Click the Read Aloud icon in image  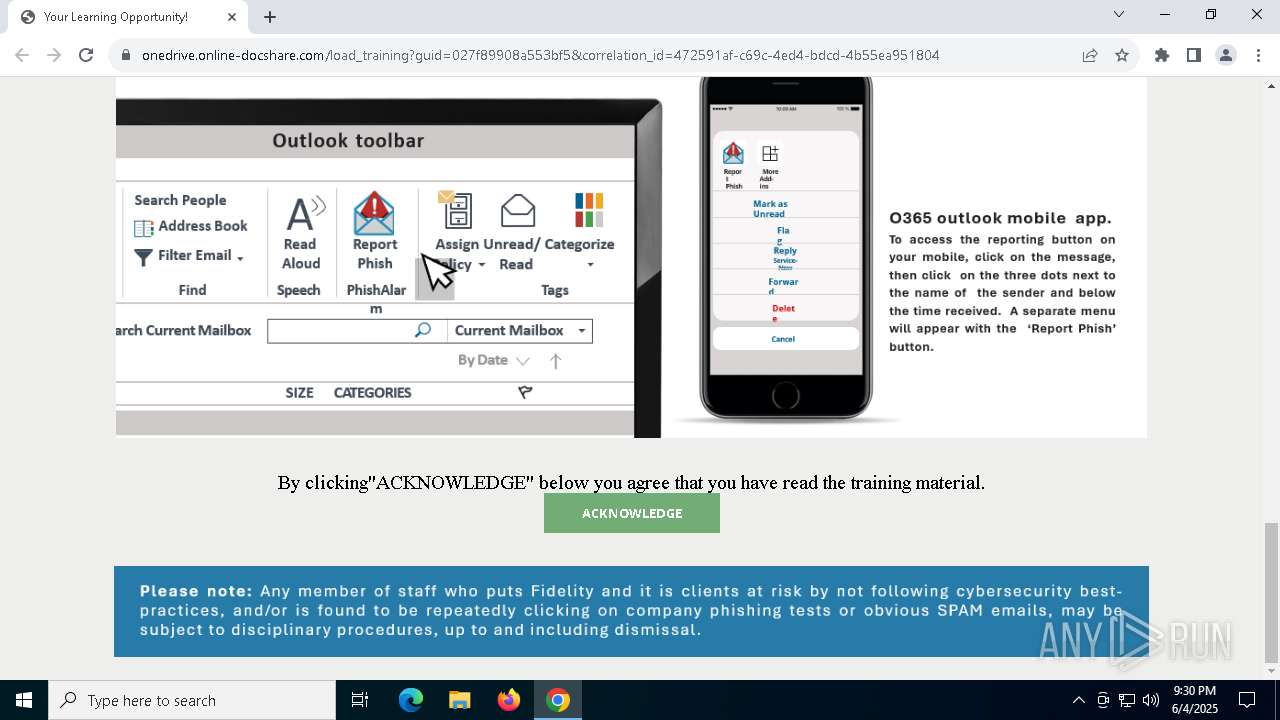tap(304, 213)
